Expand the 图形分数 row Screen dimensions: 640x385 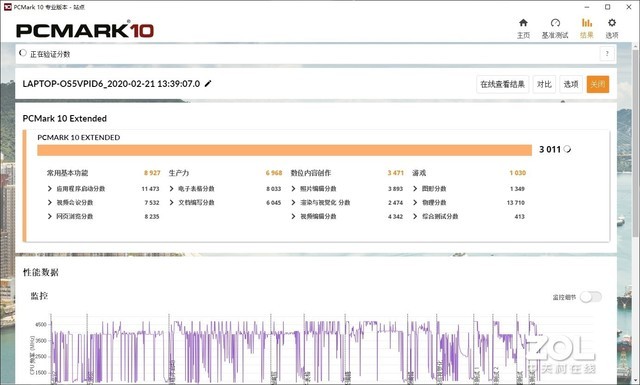click(x=415, y=189)
